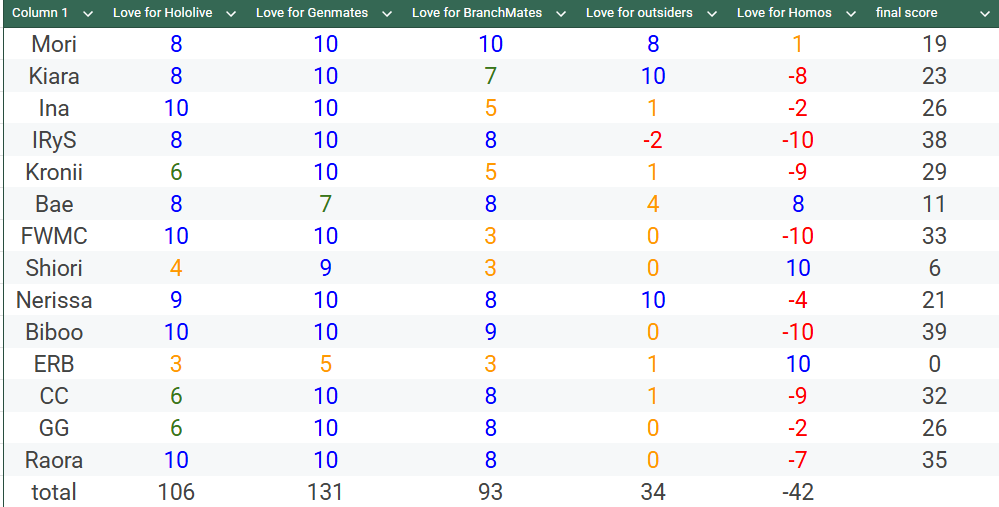Select Bae's Love for outsiders value 4
Image resolution: width=999 pixels, height=507 pixels.
click(653, 204)
